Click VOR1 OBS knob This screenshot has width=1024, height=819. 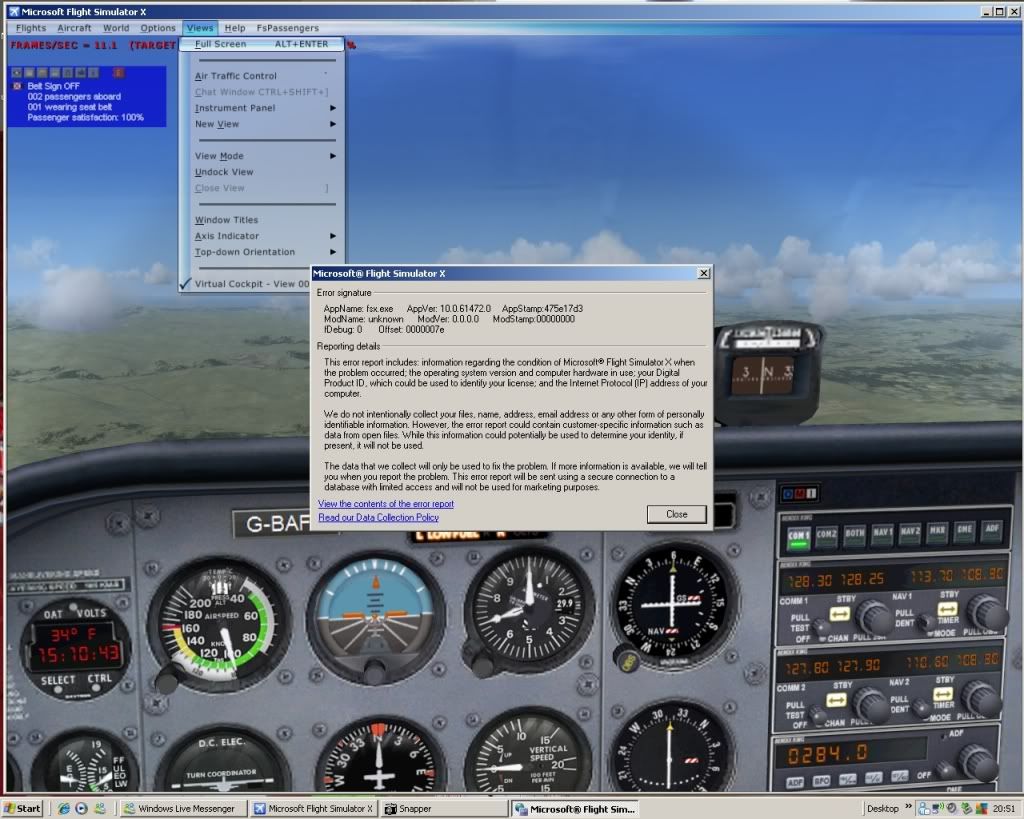tap(628, 664)
